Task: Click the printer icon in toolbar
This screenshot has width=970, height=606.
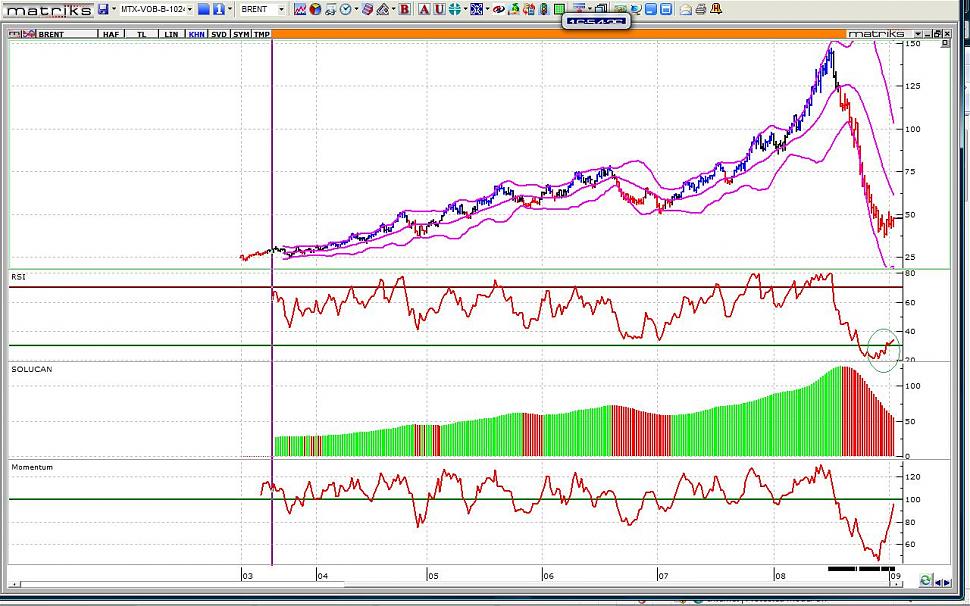Action: pyautogui.click(x=701, y=9)
